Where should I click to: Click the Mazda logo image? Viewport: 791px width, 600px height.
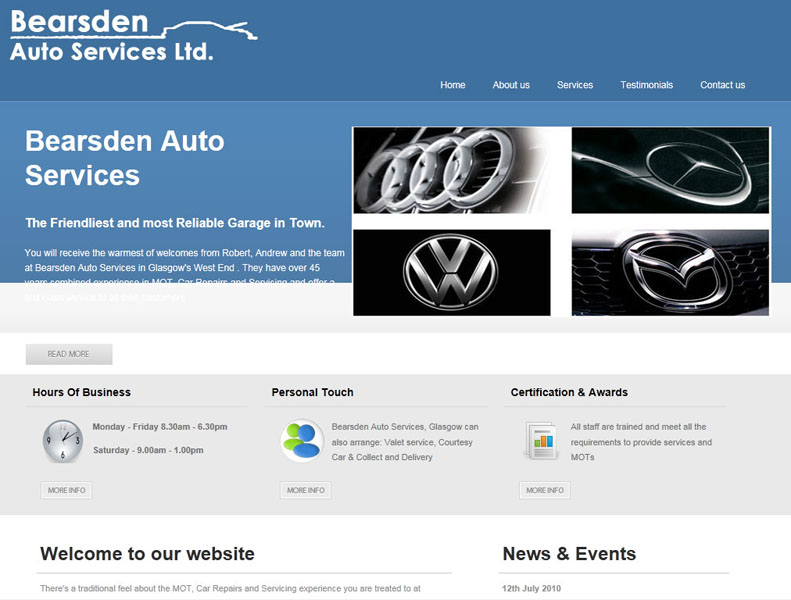pos(670,272)
